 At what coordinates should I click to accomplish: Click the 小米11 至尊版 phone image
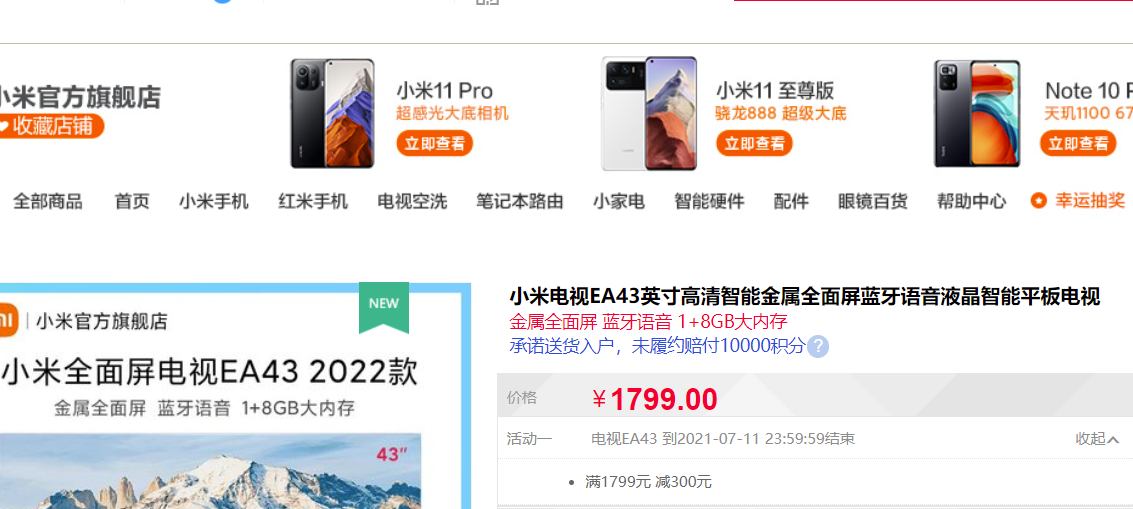tap(649, 114)
